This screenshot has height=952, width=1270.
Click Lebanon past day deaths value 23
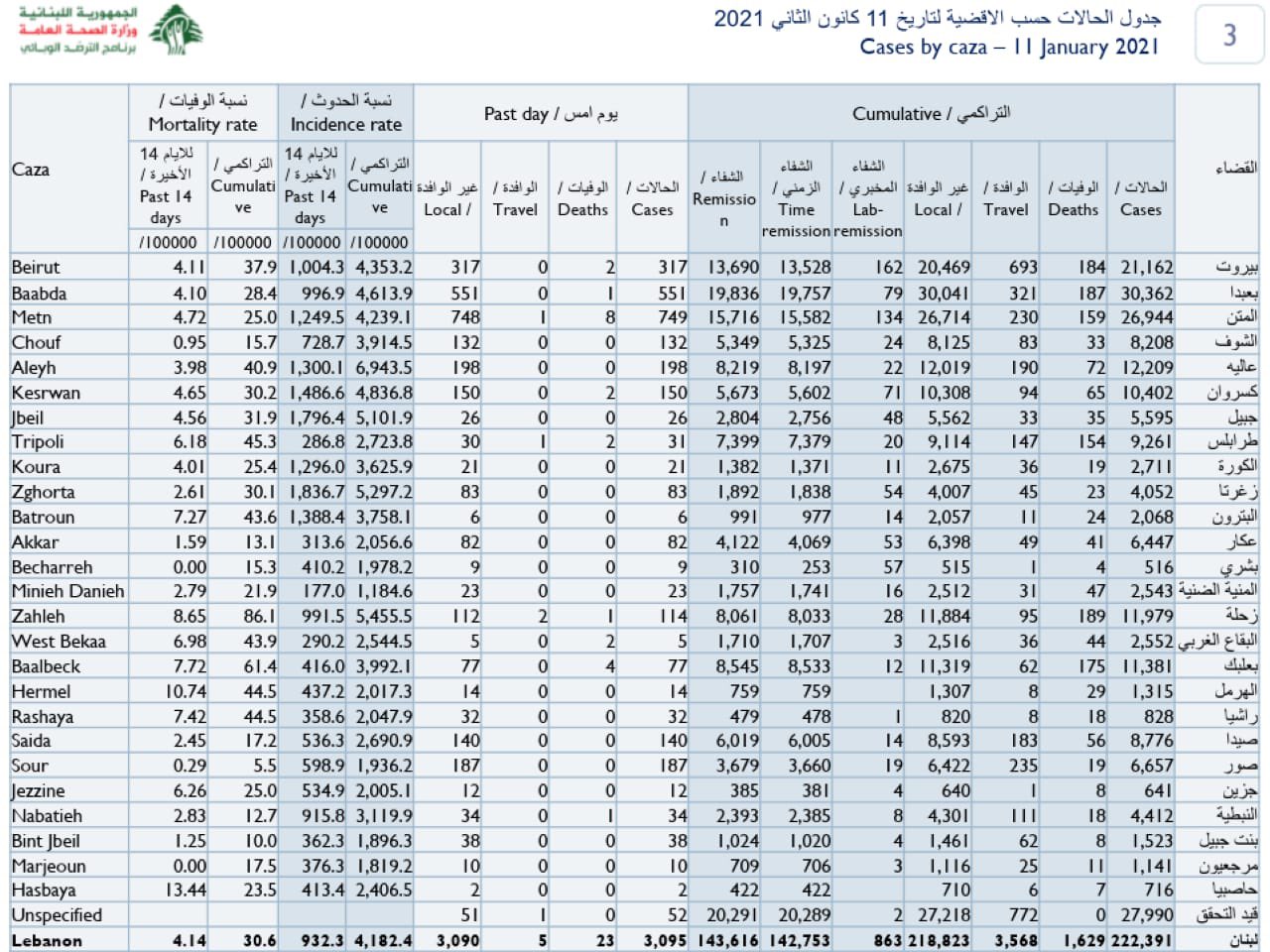[605, 940]
